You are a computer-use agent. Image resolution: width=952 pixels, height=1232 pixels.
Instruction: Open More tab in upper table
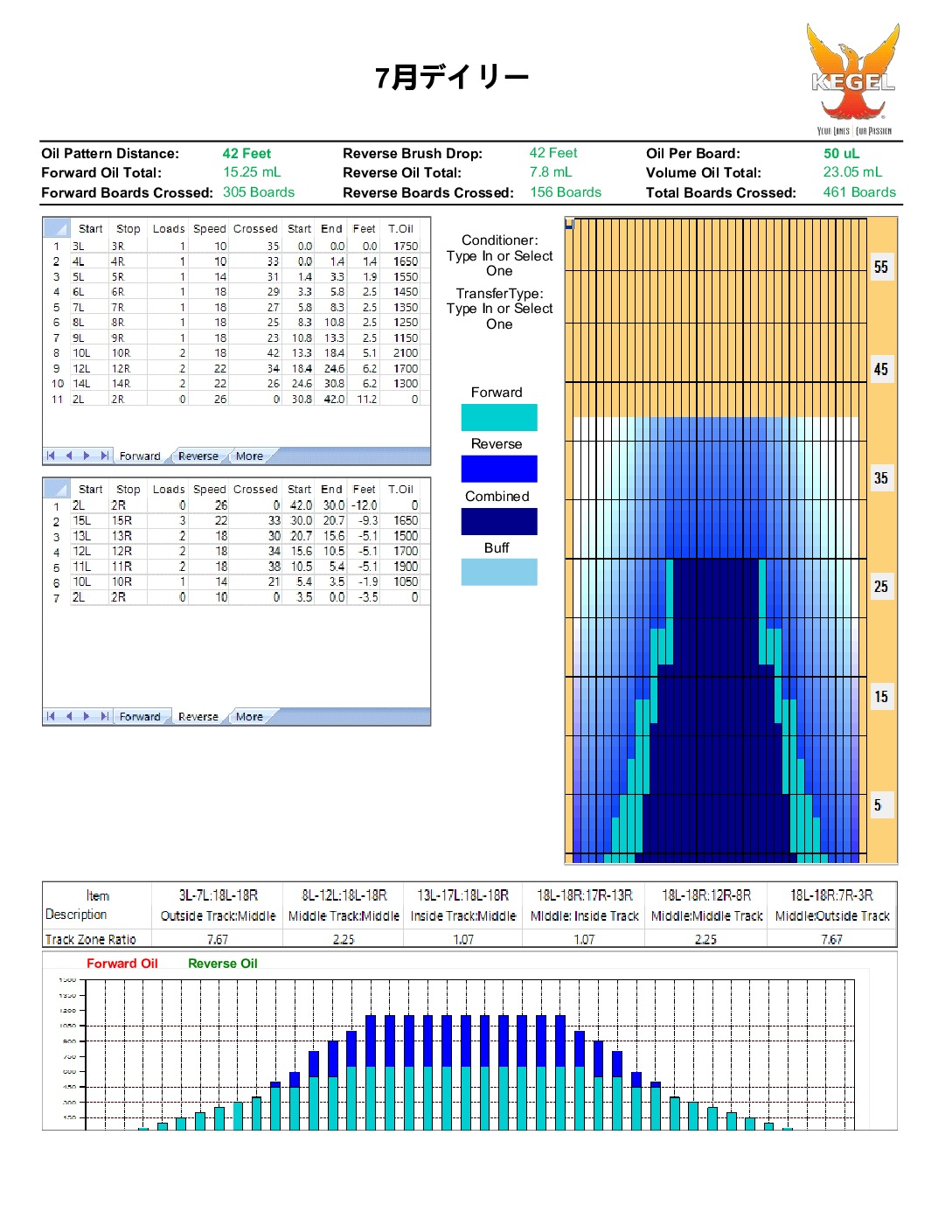[x=249, y=456]
